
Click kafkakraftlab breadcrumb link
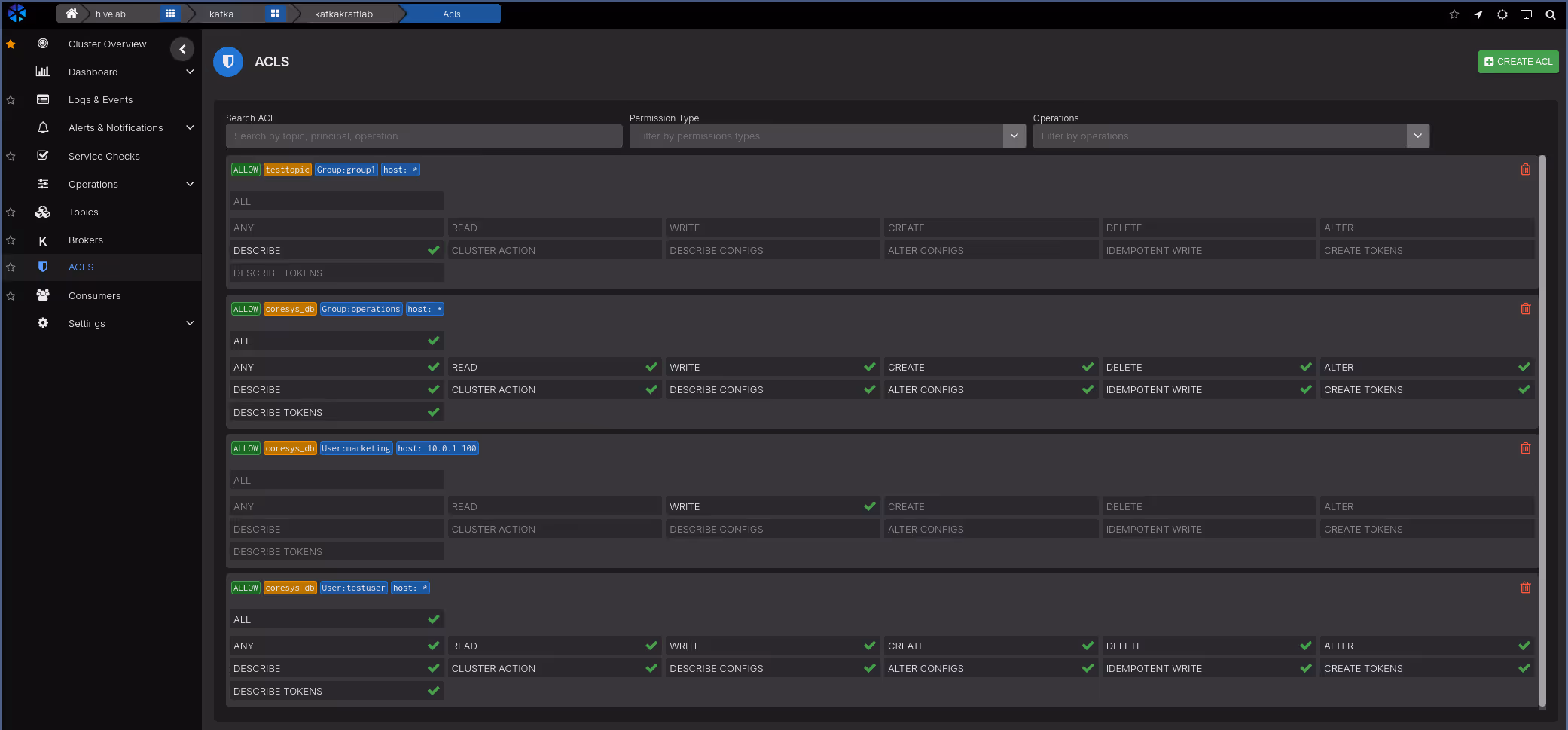343,14
